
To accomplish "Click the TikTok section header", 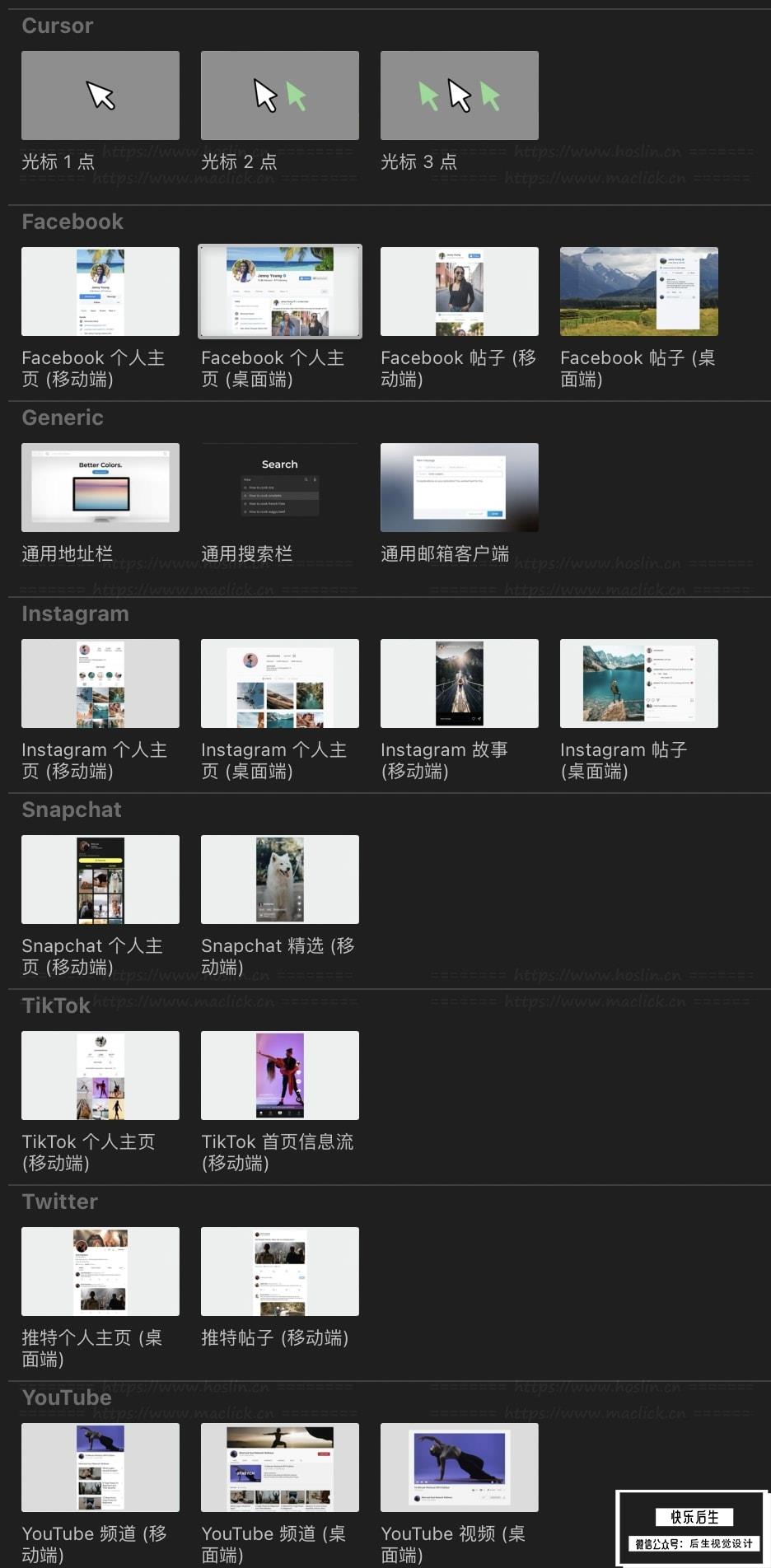I will tap(56, 1006).
